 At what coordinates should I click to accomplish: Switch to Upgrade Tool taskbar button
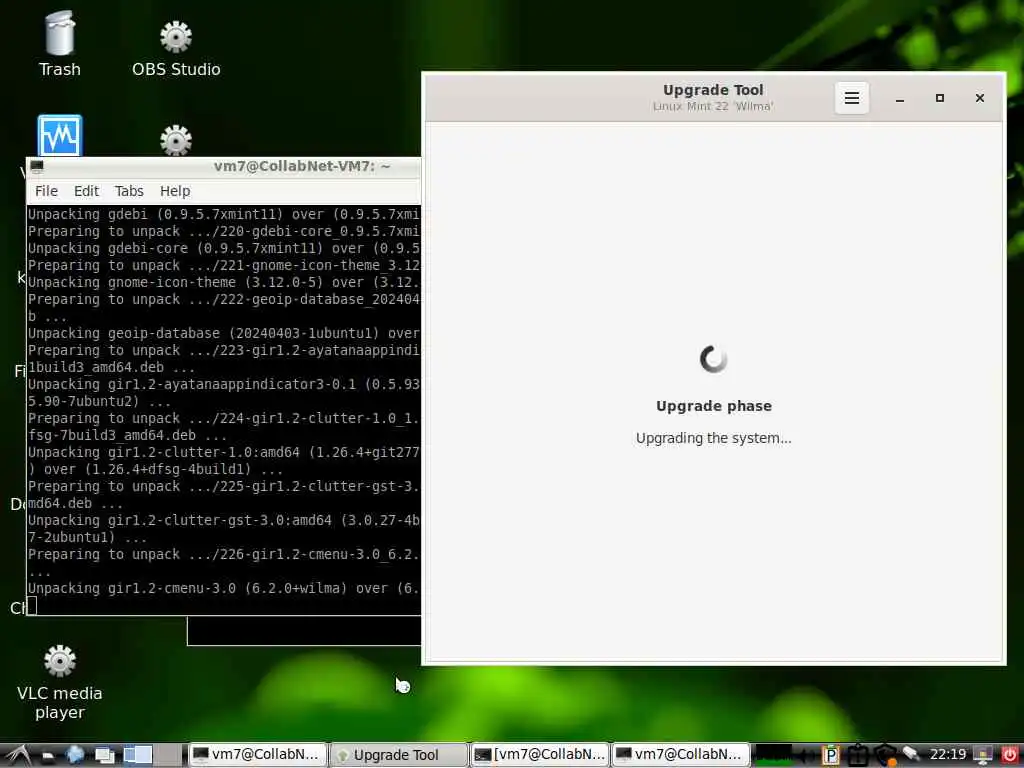[398, 755]
